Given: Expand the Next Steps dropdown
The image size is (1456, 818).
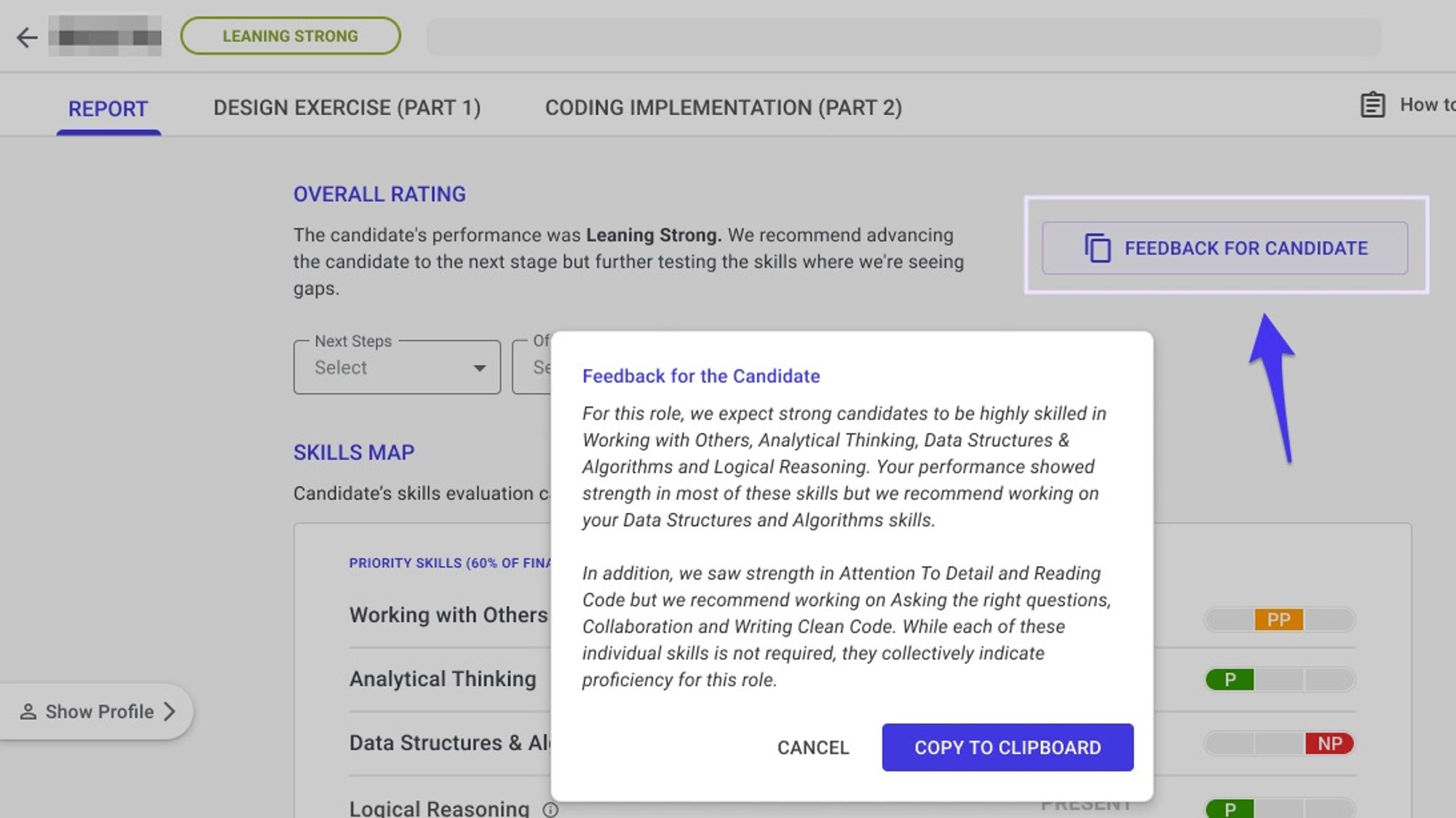Looking at the screenshot, I should point(397,367).
